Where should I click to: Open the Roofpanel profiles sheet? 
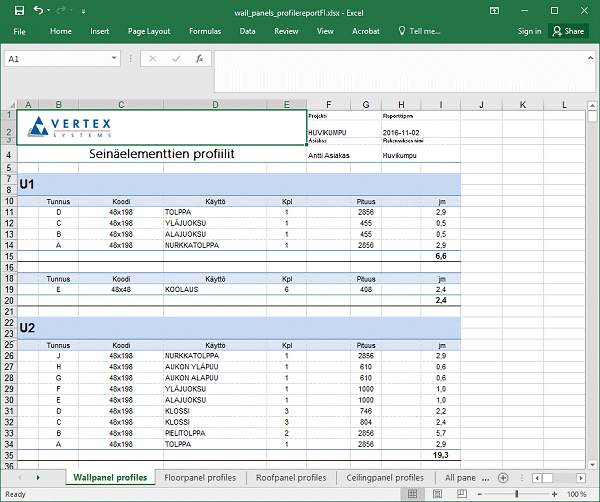click(291, 478)
